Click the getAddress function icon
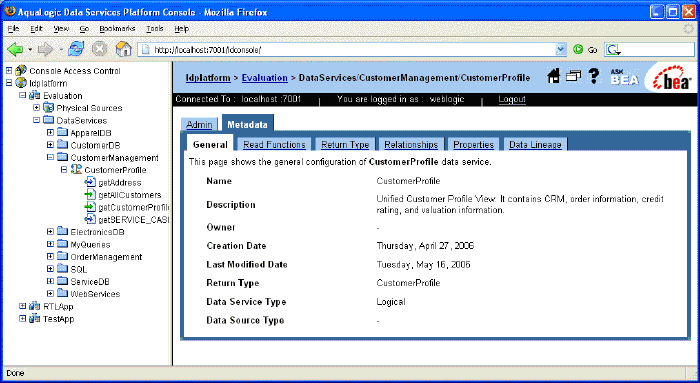This screenshot has width=700, height=383. pyautogui.click(x=90, y=182)
